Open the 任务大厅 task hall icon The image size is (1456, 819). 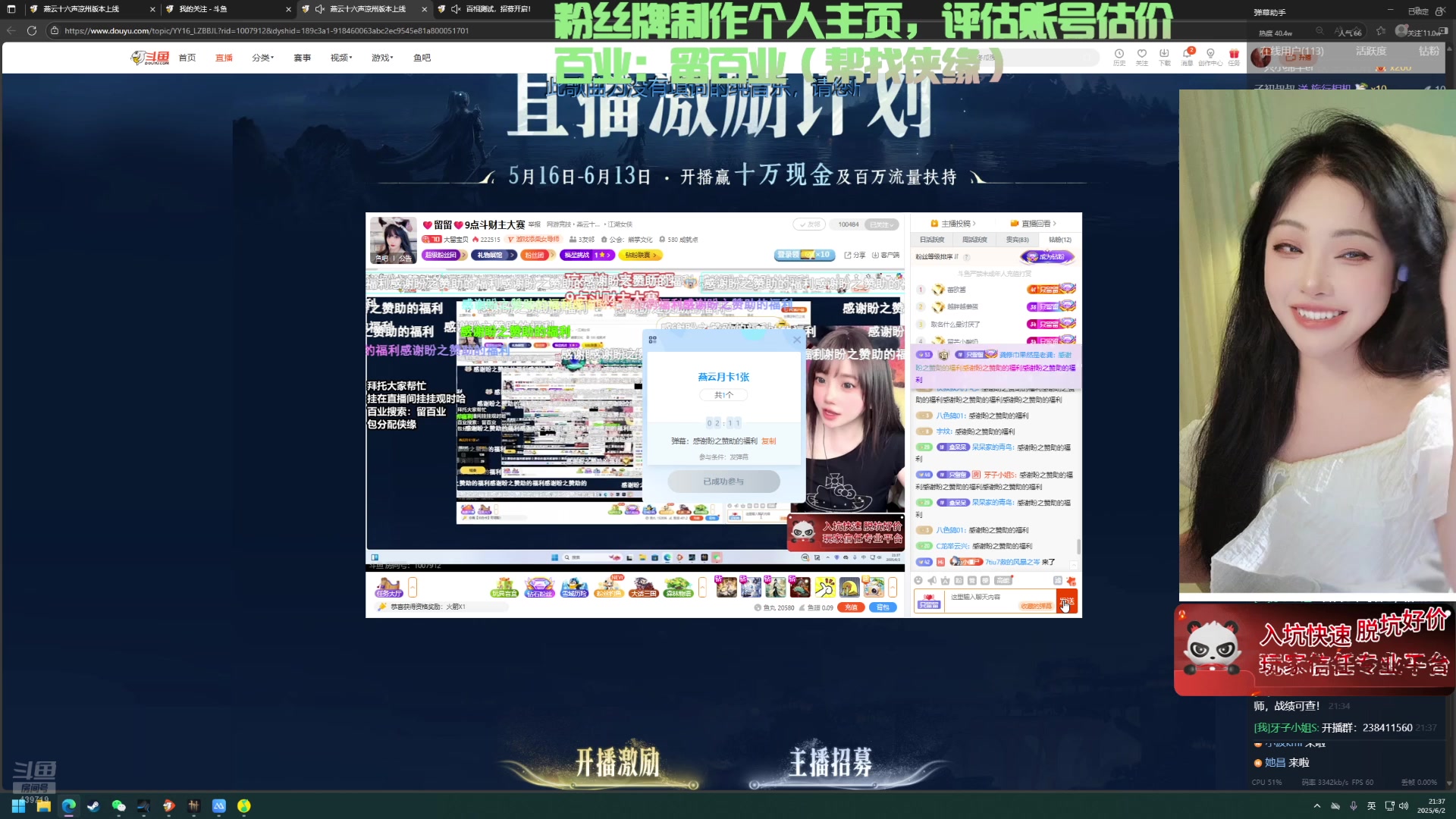pyautogui.click(x=388, y=587)
